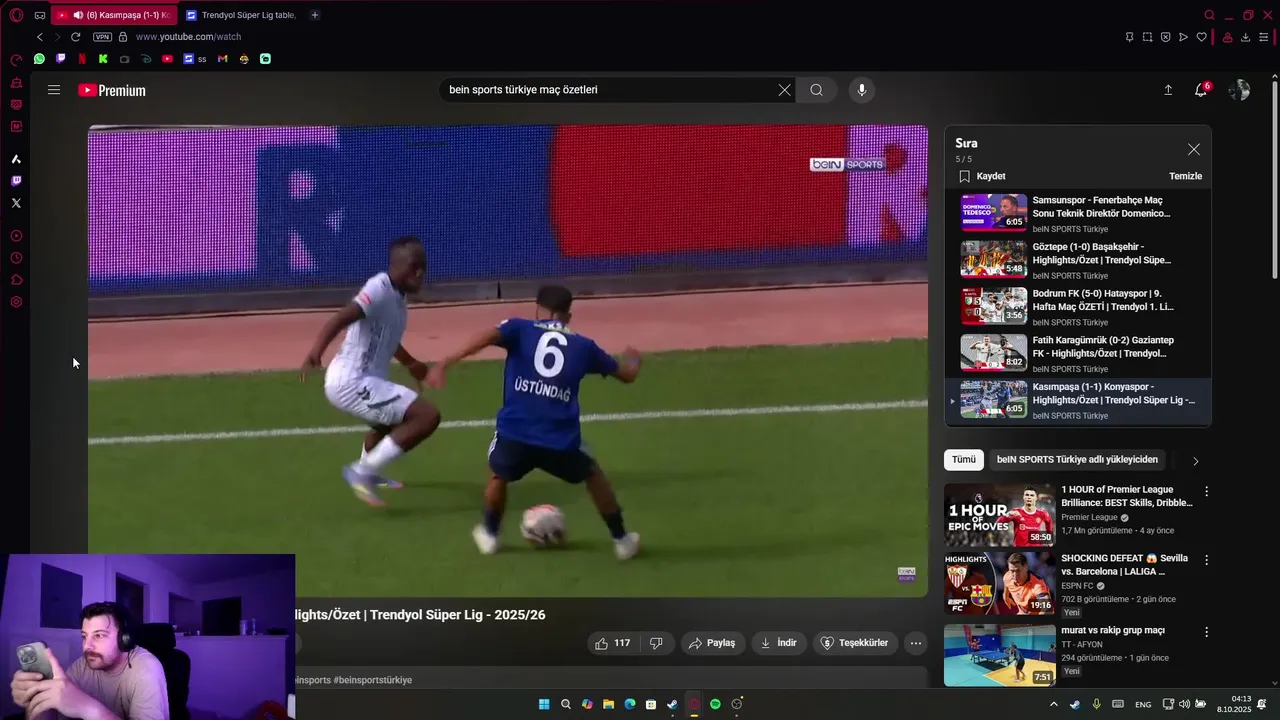Focus the www.youtube.com/watch address bar
Image resolution: width=1280 pixels, height=720 pixels.
click(188, 37)
